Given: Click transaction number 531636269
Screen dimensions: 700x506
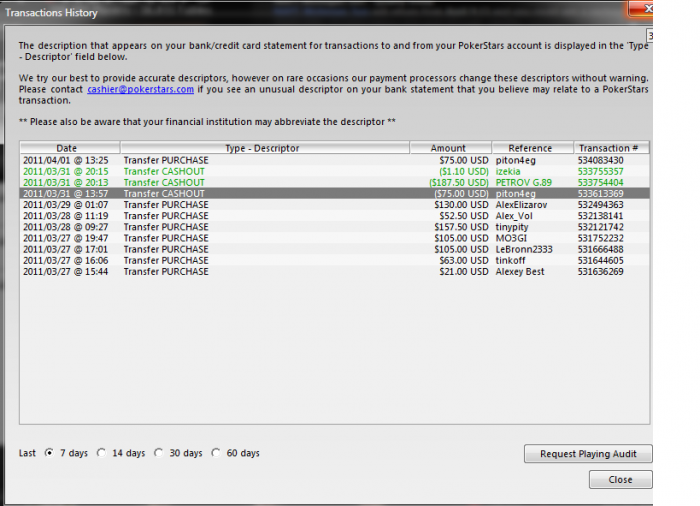Looking at the screenshot, I should [x=600, y=272].
